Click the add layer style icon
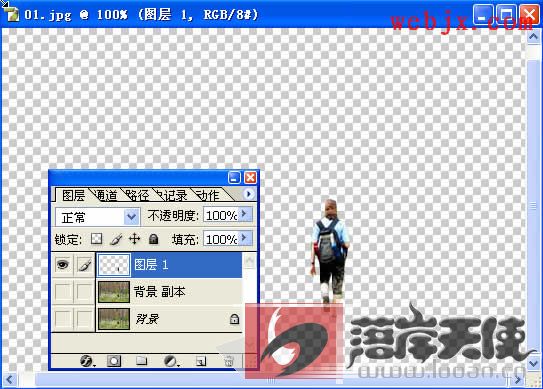Screen dimensions: 543x389 (x=87, y=361)
